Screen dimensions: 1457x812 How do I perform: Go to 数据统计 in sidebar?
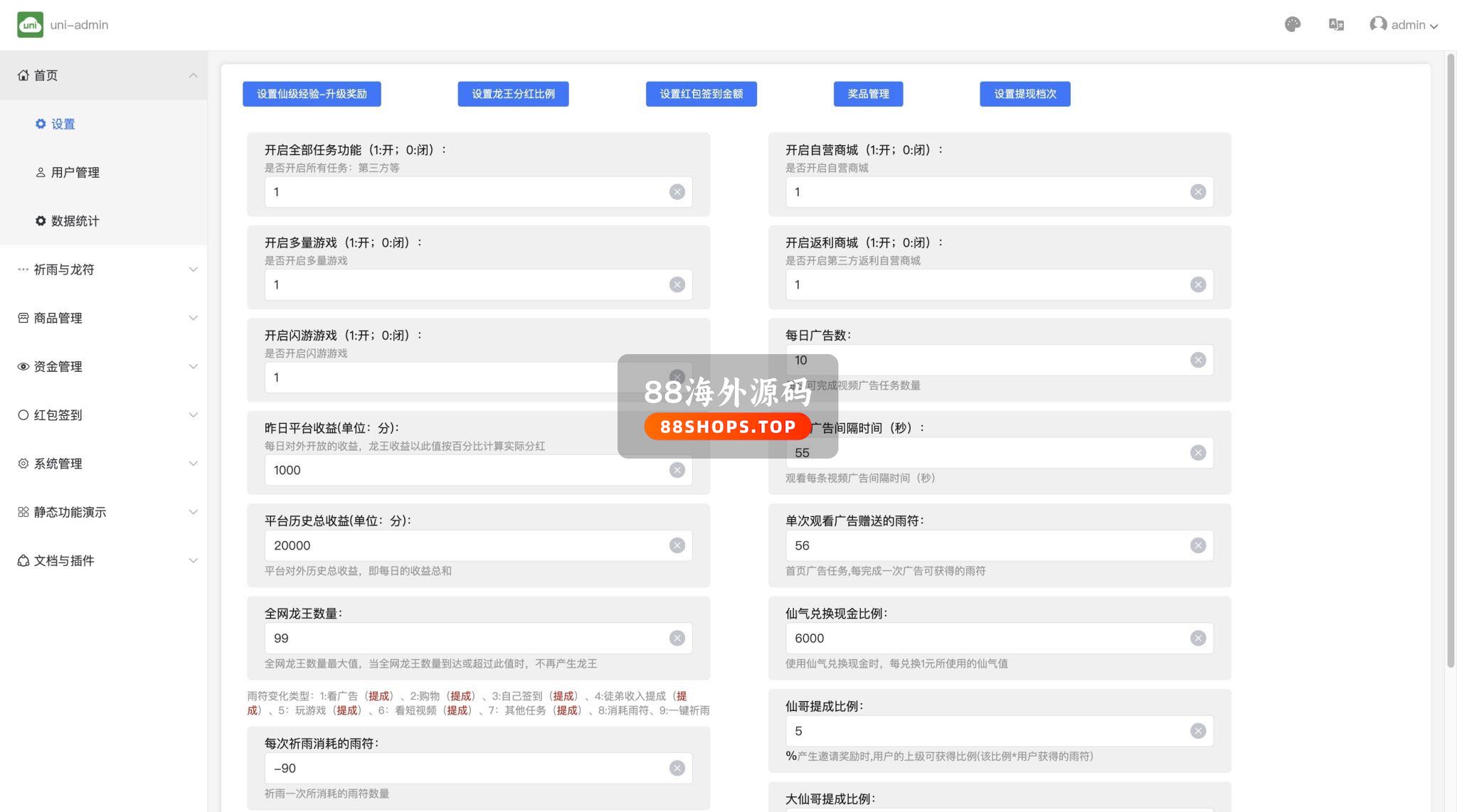[x=75, y=221]
